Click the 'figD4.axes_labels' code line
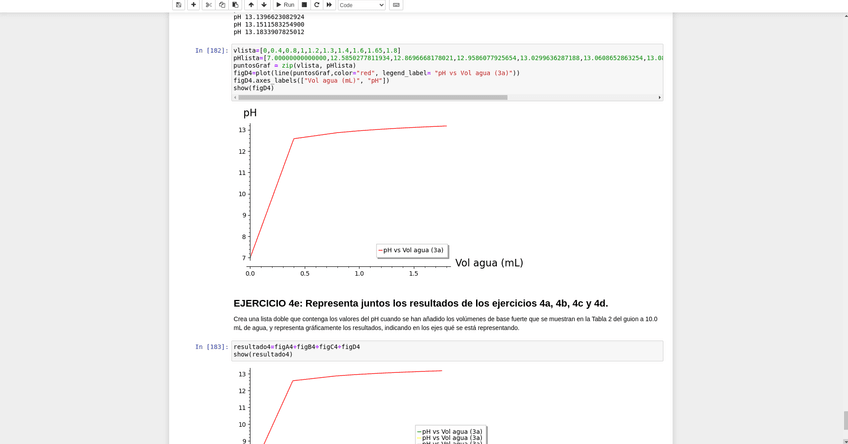Screen dimensions: 848x444 (x=312, y=81)
